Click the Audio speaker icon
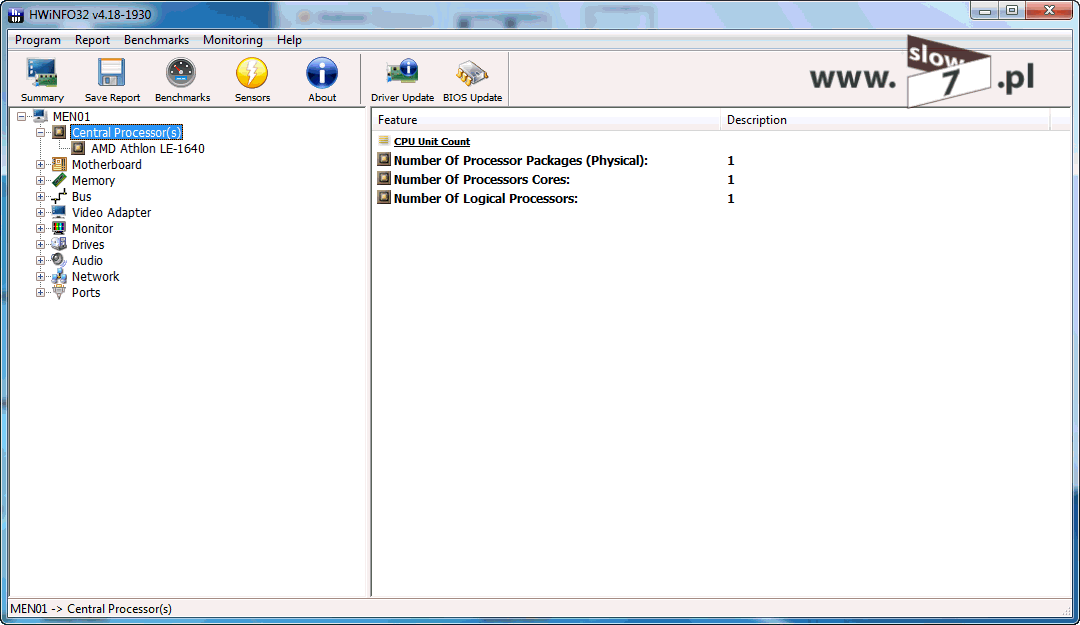Image resolution: width=1080 pixels, height=625 pixels. pyautogui.click(x=59, y=260)
